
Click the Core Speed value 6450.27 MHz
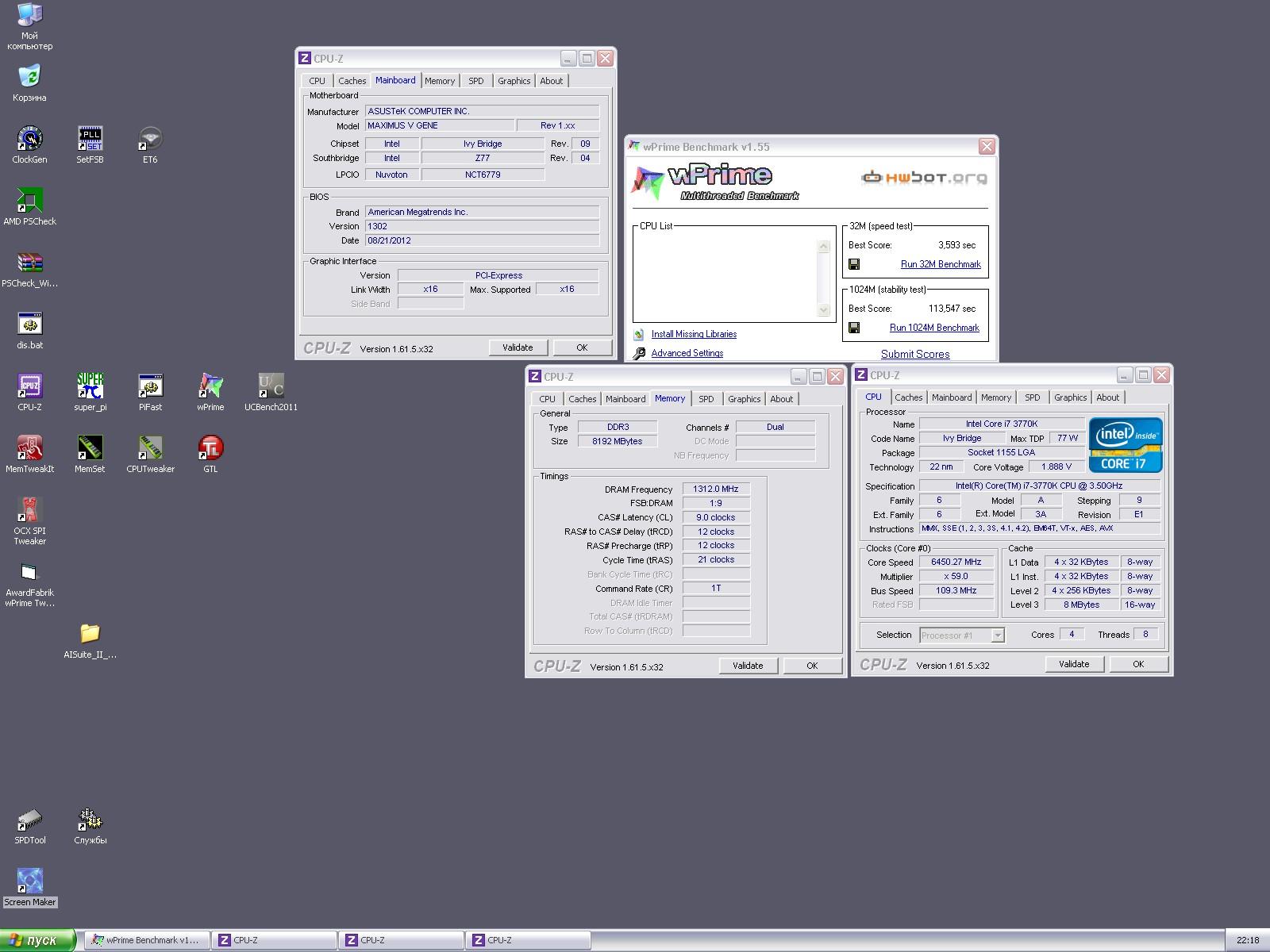point(956,562)
